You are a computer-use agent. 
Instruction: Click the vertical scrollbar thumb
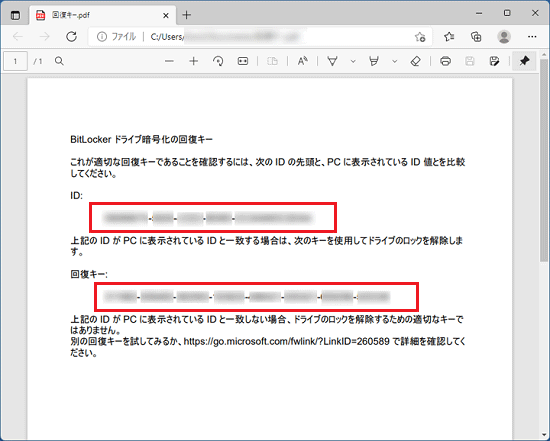pos(544,160)
